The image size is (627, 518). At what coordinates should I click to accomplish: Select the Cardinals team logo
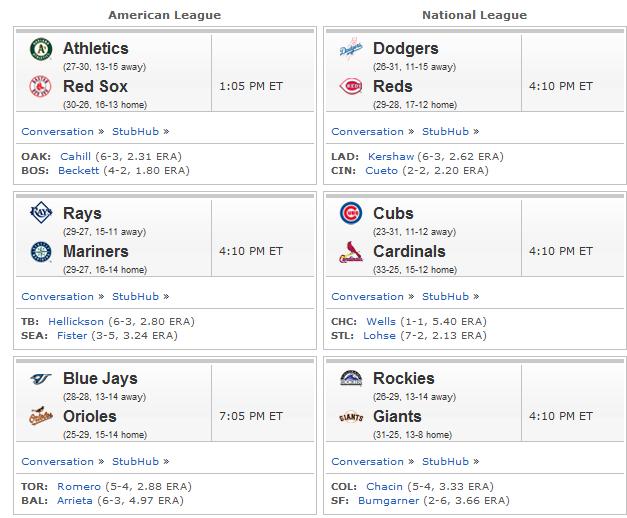pyautogui.click(x=351, y=252)
